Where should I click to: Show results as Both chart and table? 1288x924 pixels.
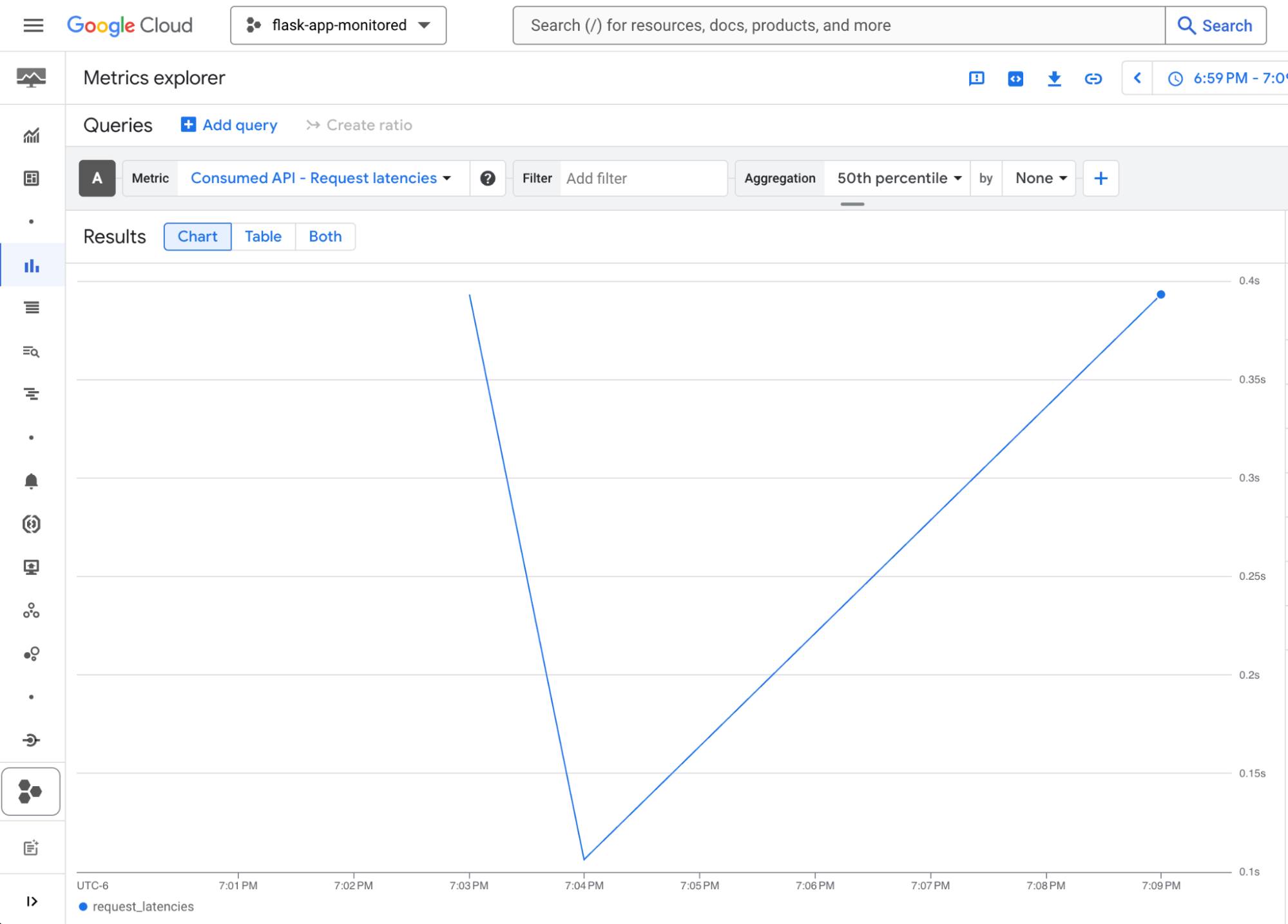coord(325,236)
